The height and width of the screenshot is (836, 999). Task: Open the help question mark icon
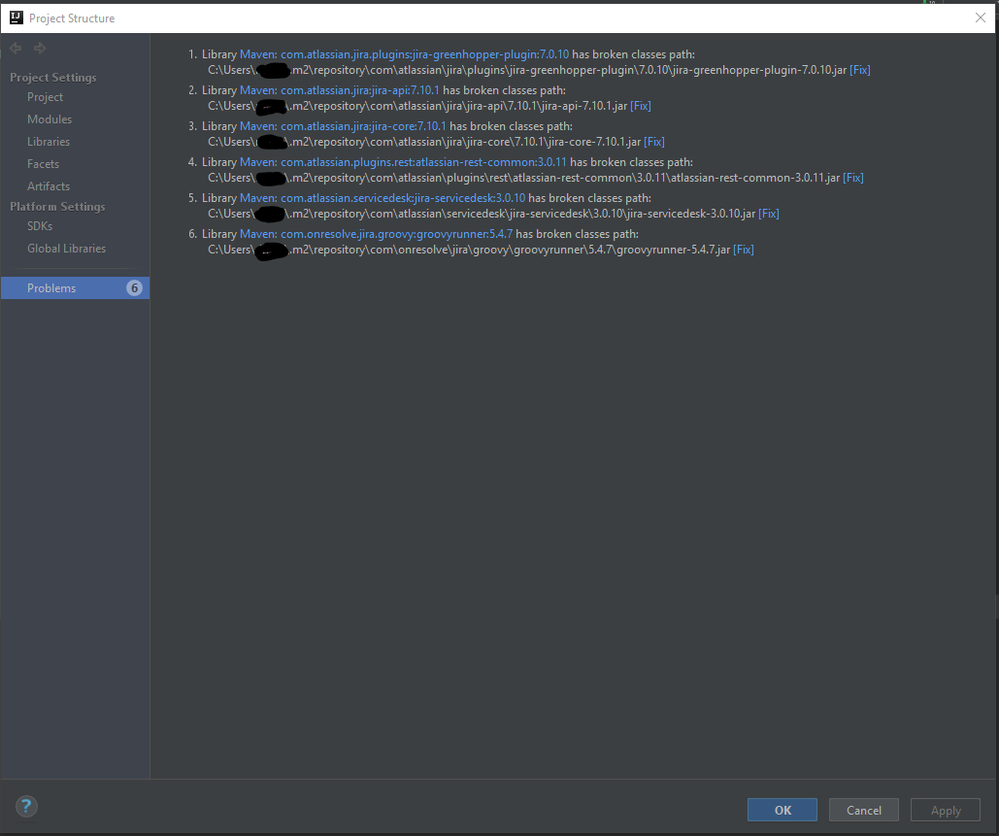click(26, 807)
